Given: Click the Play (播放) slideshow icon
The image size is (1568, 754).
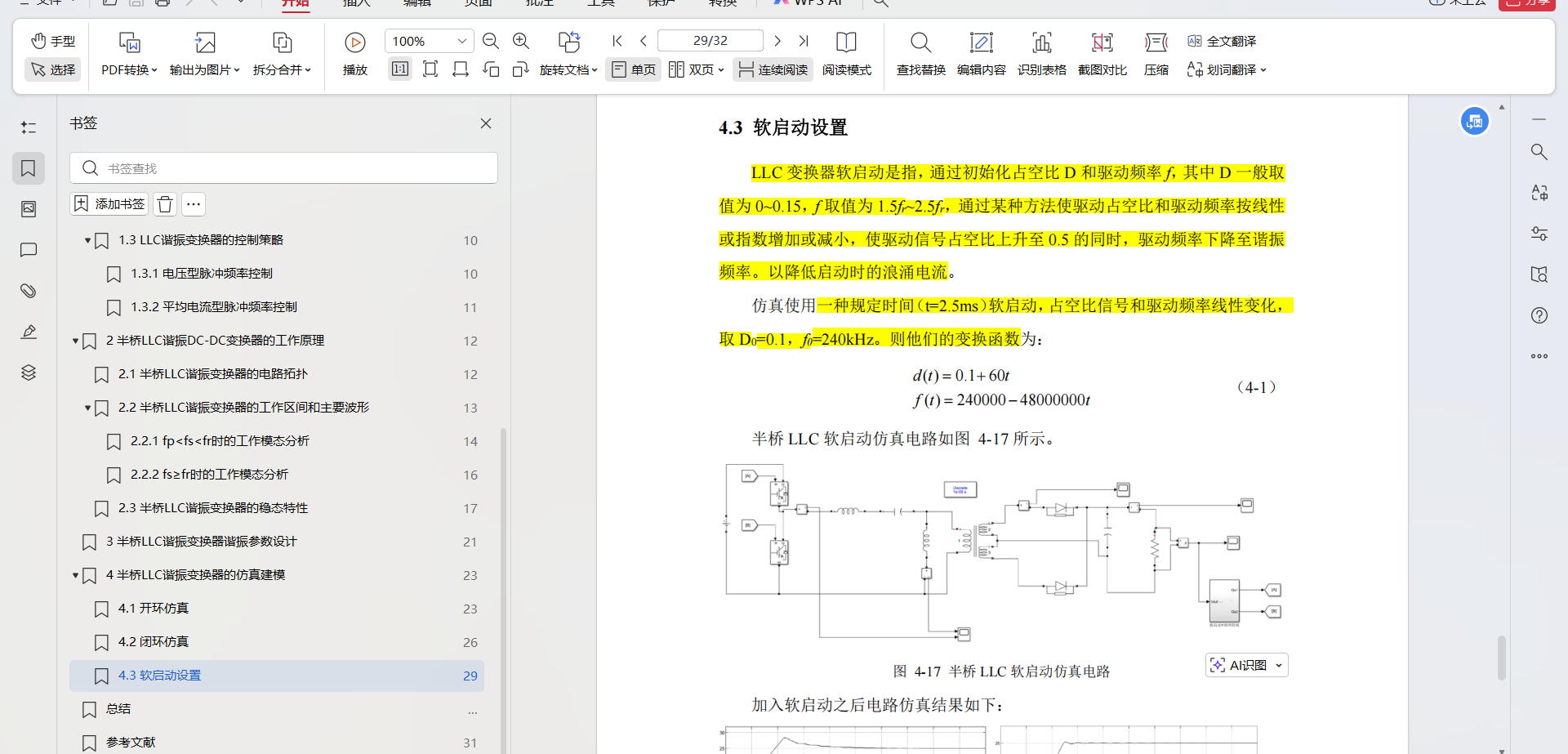Looking at the screenshot, I should (x=354, y=42).
